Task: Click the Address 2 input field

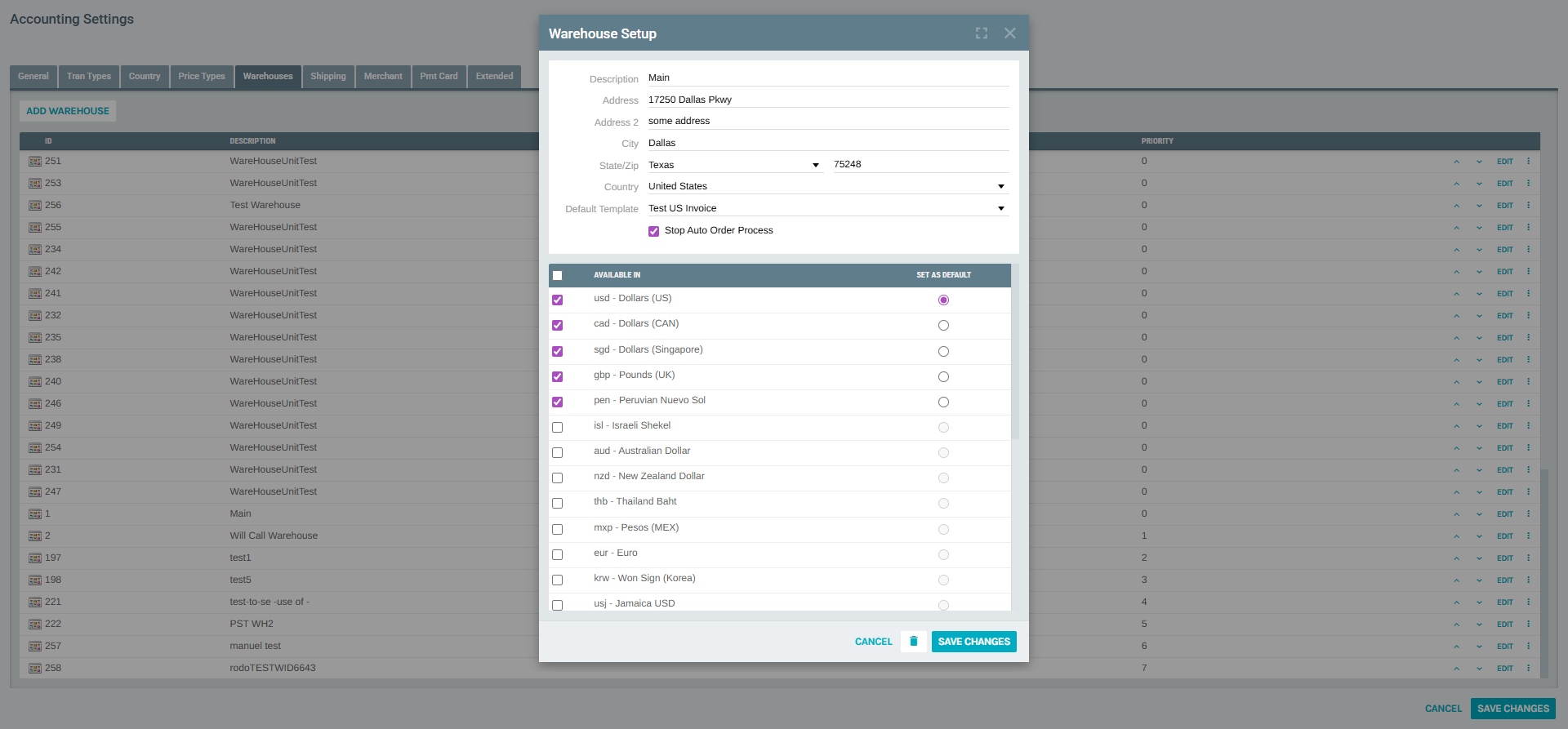Action: tap(826, 122)
